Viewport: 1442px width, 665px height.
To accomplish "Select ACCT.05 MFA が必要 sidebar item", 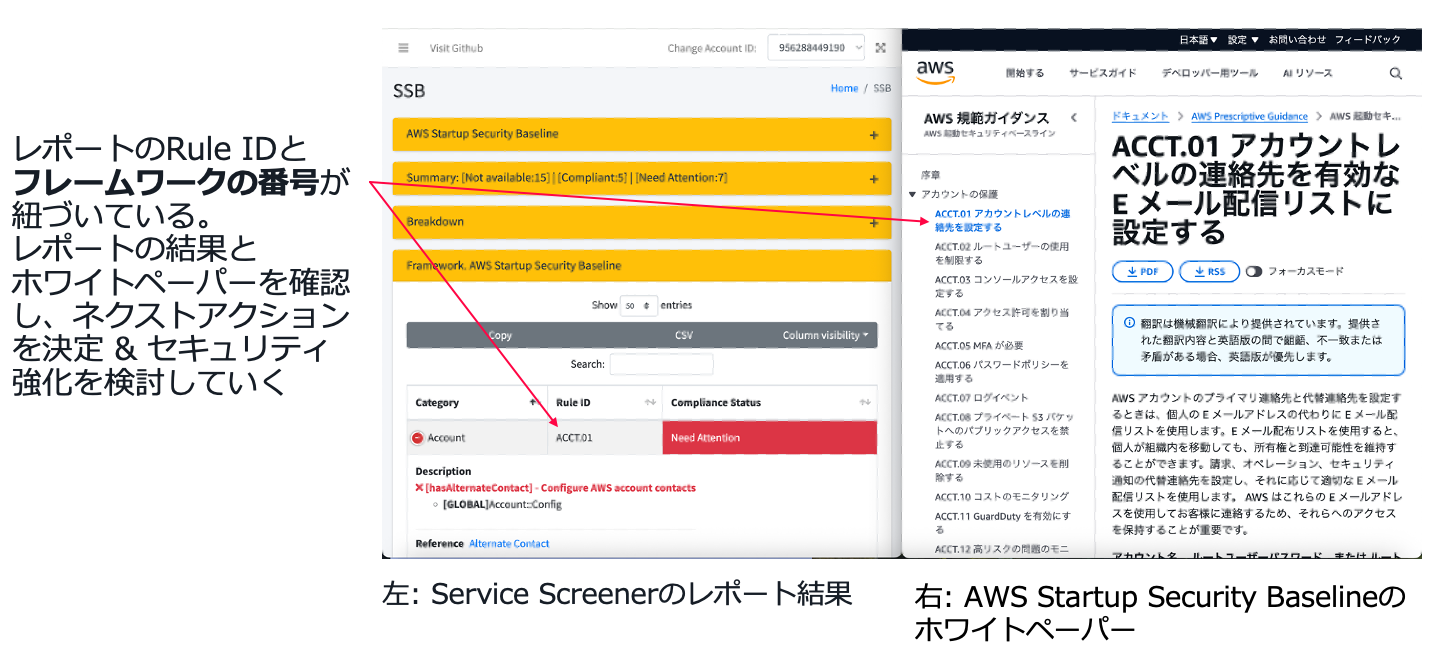I will pos(979,345).
